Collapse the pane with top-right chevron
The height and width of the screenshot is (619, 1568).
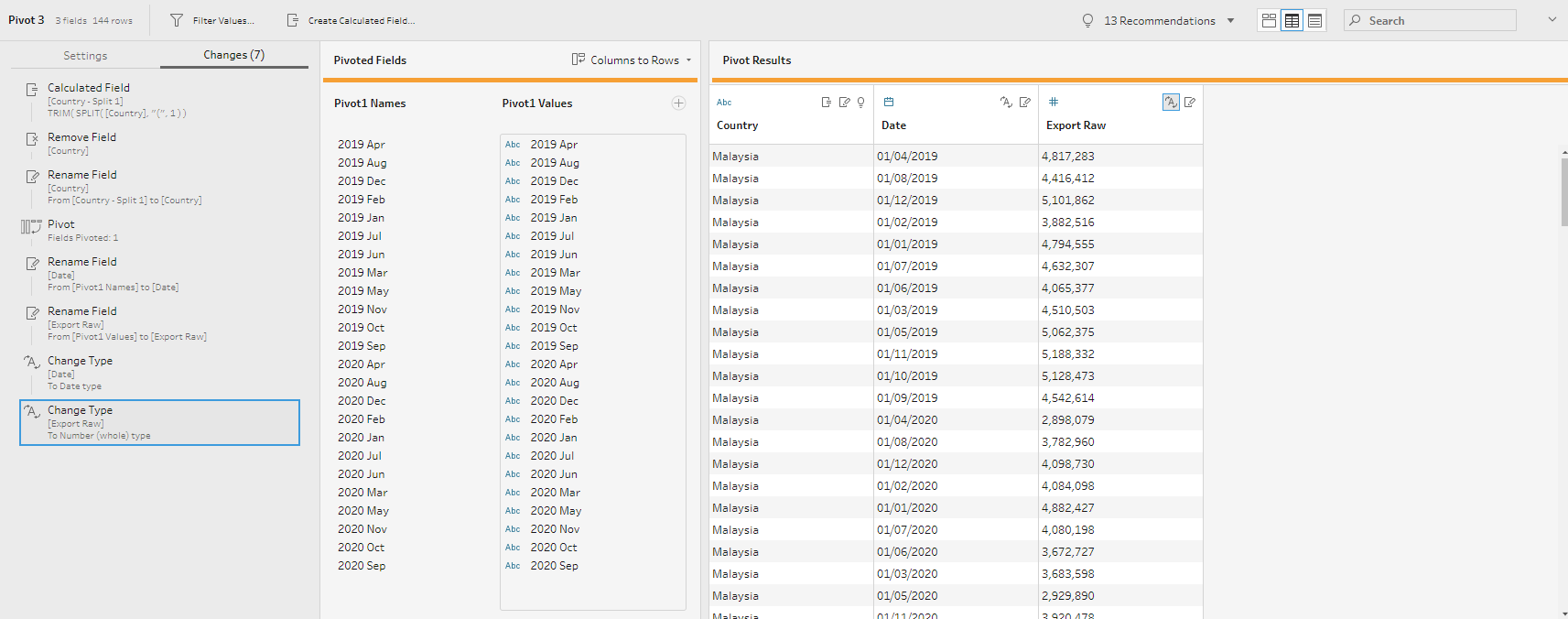coord(1552,19)
